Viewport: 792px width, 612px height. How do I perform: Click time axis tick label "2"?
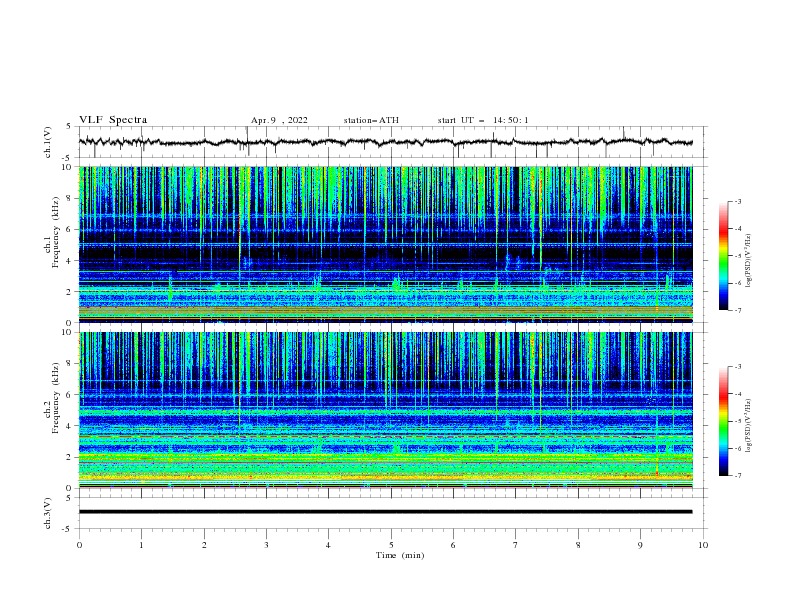204,545
